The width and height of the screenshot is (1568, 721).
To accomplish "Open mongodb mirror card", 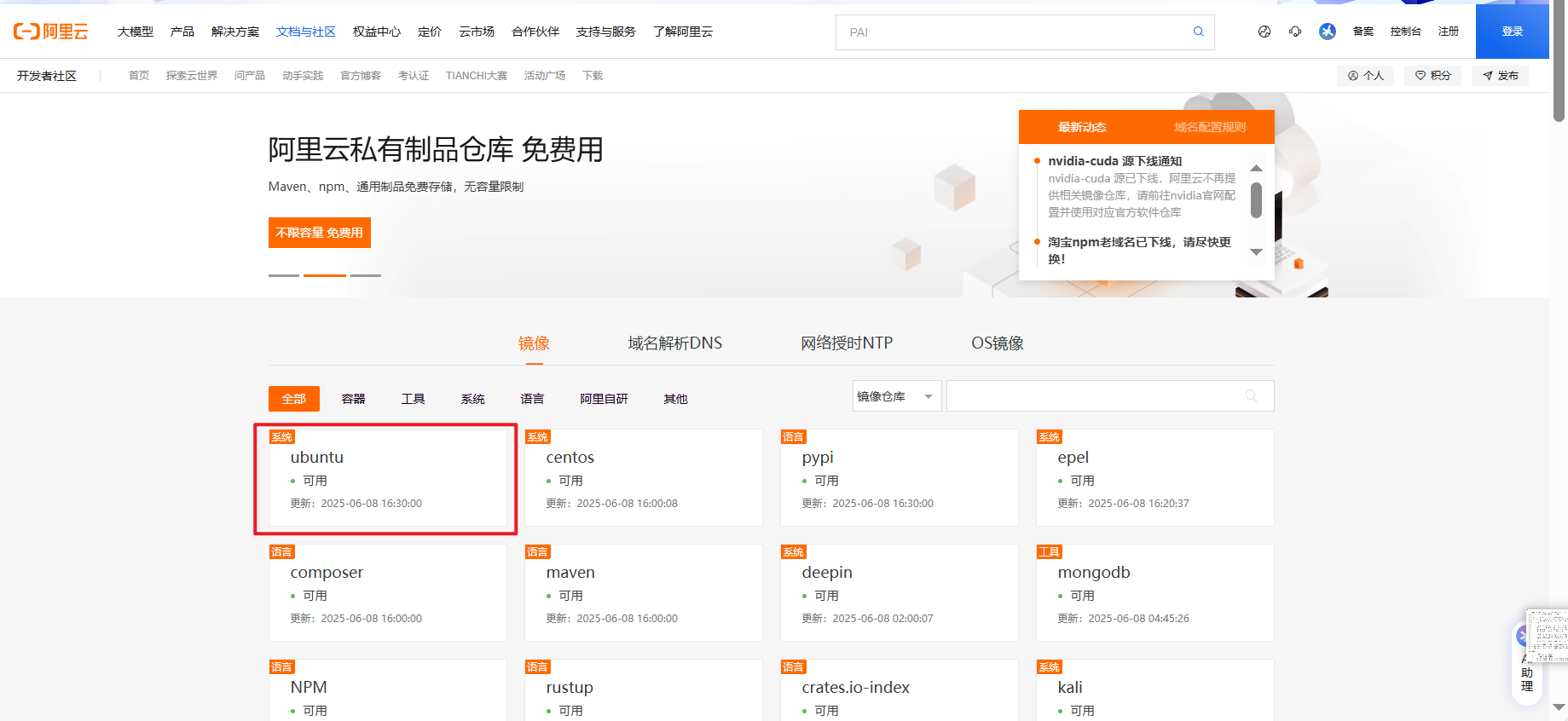I will click(x=1155, y=593).
